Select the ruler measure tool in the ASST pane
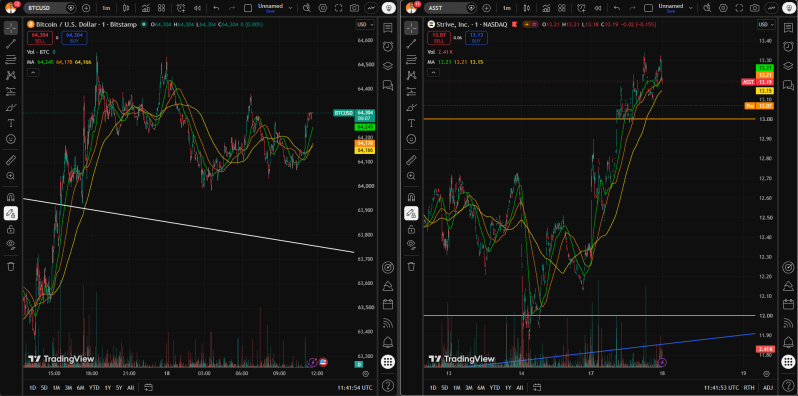This screenshot has height=396, width=798. pos(411,161)
